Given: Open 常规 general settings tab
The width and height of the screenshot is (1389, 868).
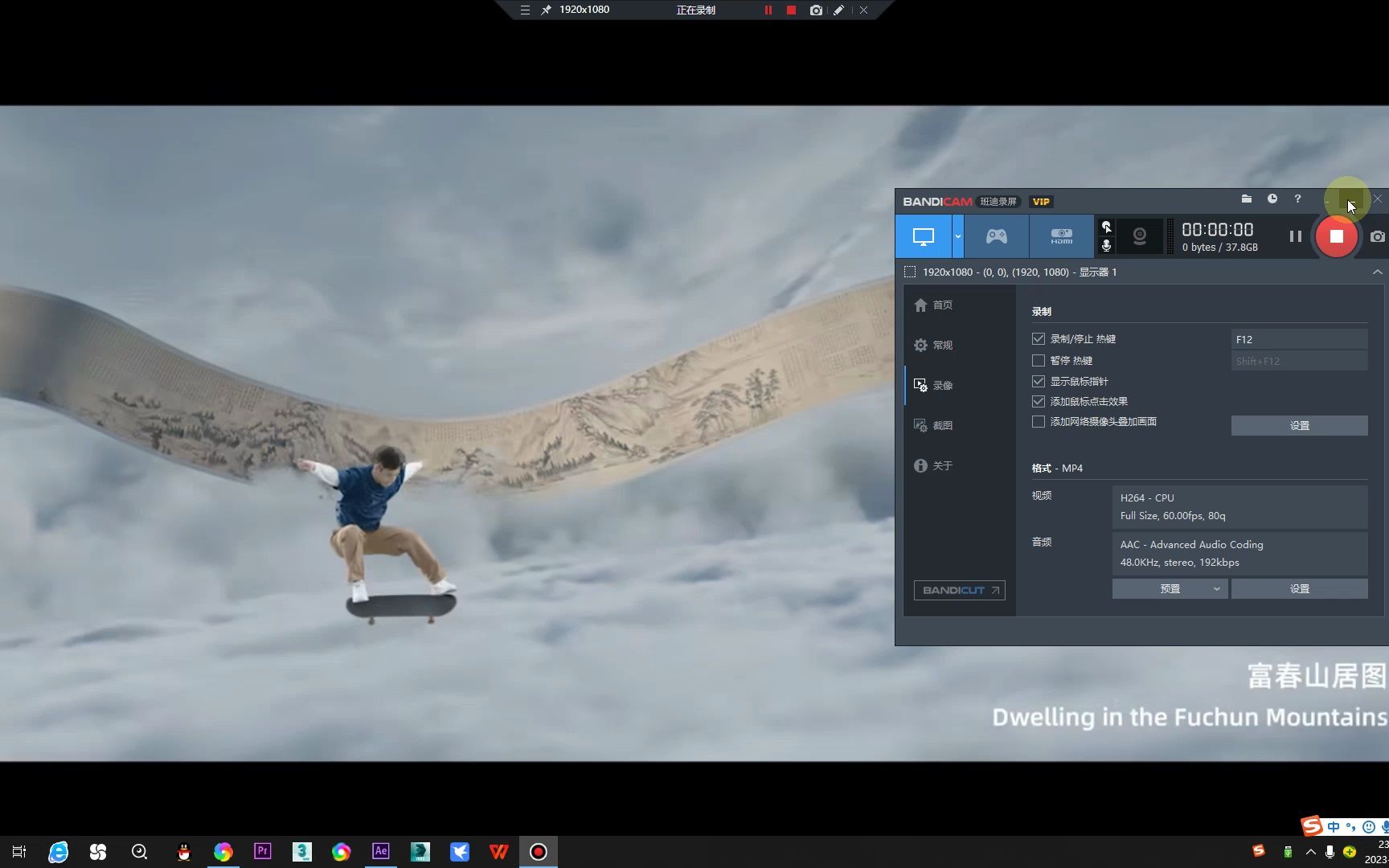Looking at the screenshot, I should [933, 346].
